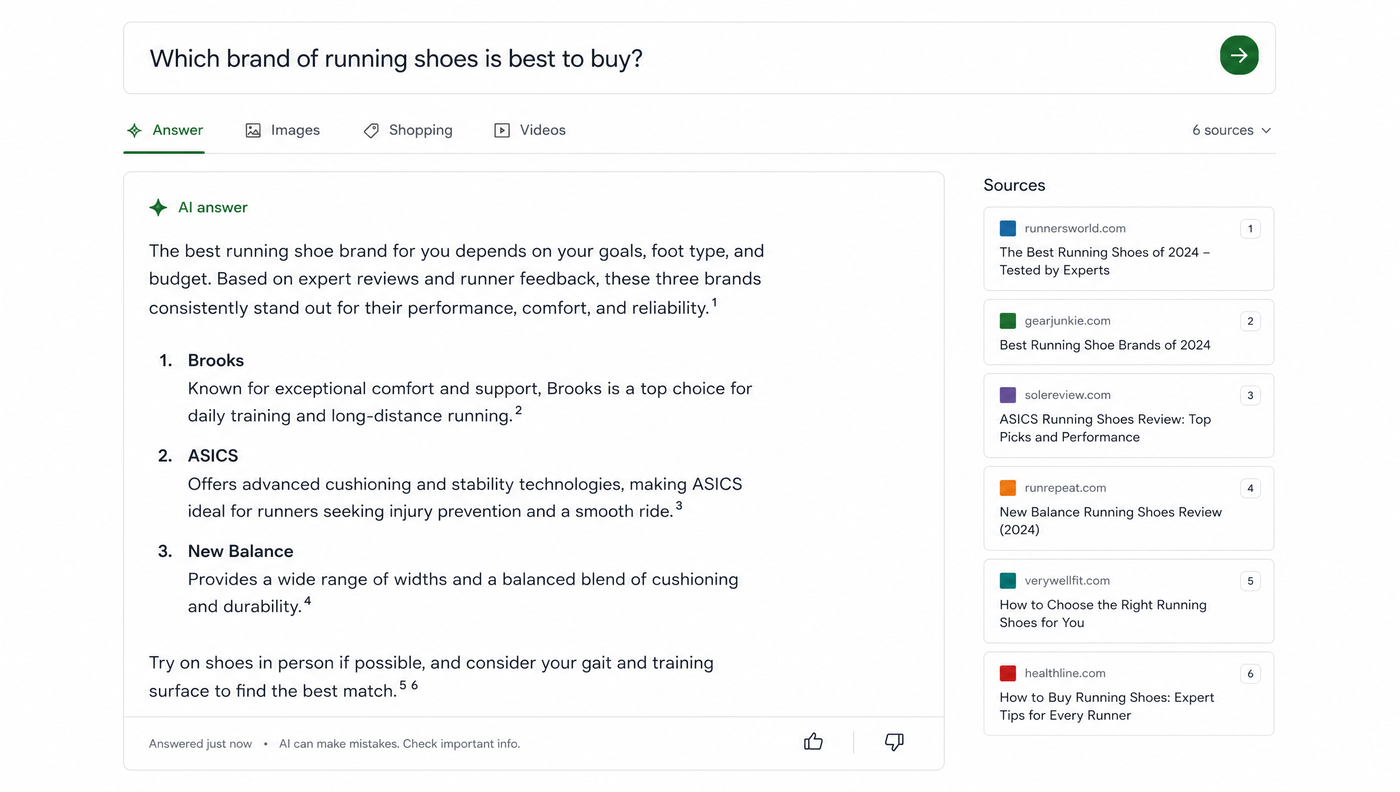Click citation 6 after the closing tip
Viewport: 1400px width, 792px height.
(x=414, y=685)
